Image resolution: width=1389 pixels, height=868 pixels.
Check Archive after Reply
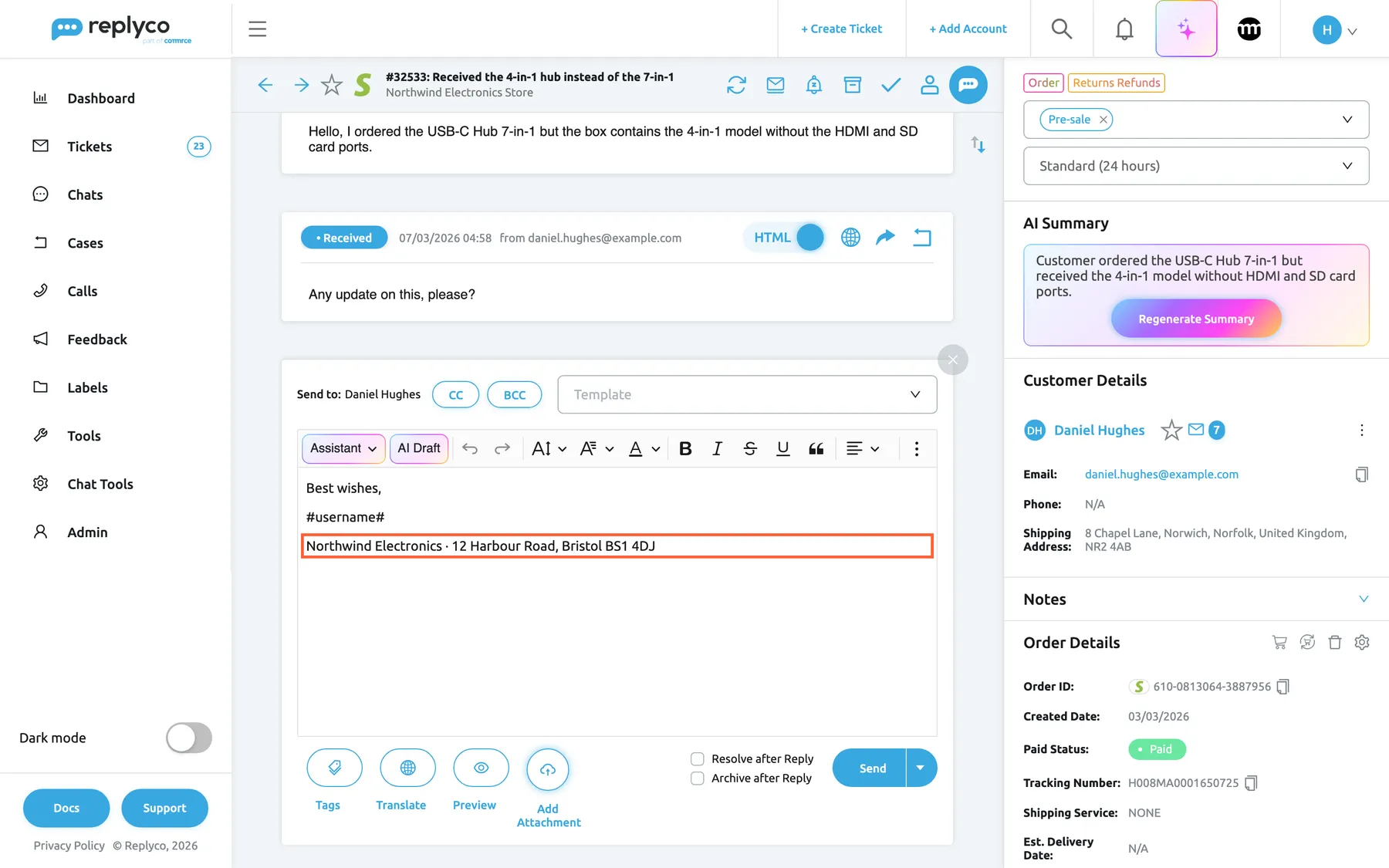[x=697, y=778]
